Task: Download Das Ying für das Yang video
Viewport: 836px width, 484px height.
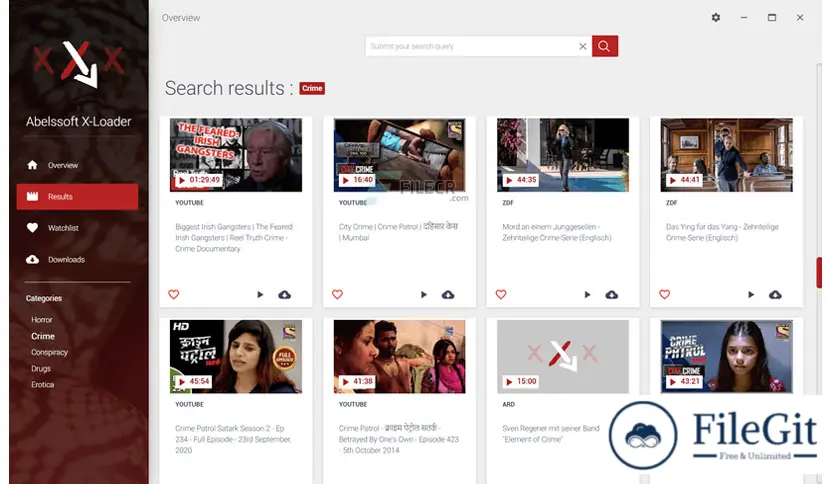Action: pos(775,294)
